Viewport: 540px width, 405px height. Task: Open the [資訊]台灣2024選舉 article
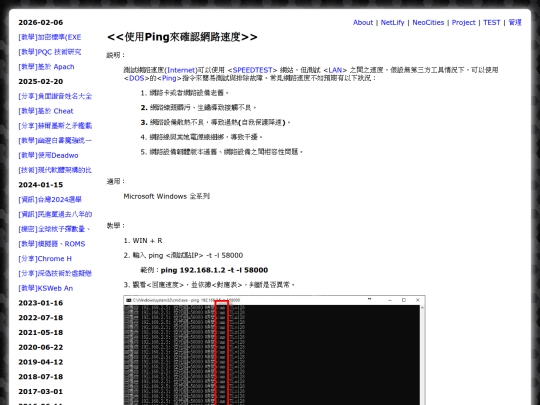(50, 200)
